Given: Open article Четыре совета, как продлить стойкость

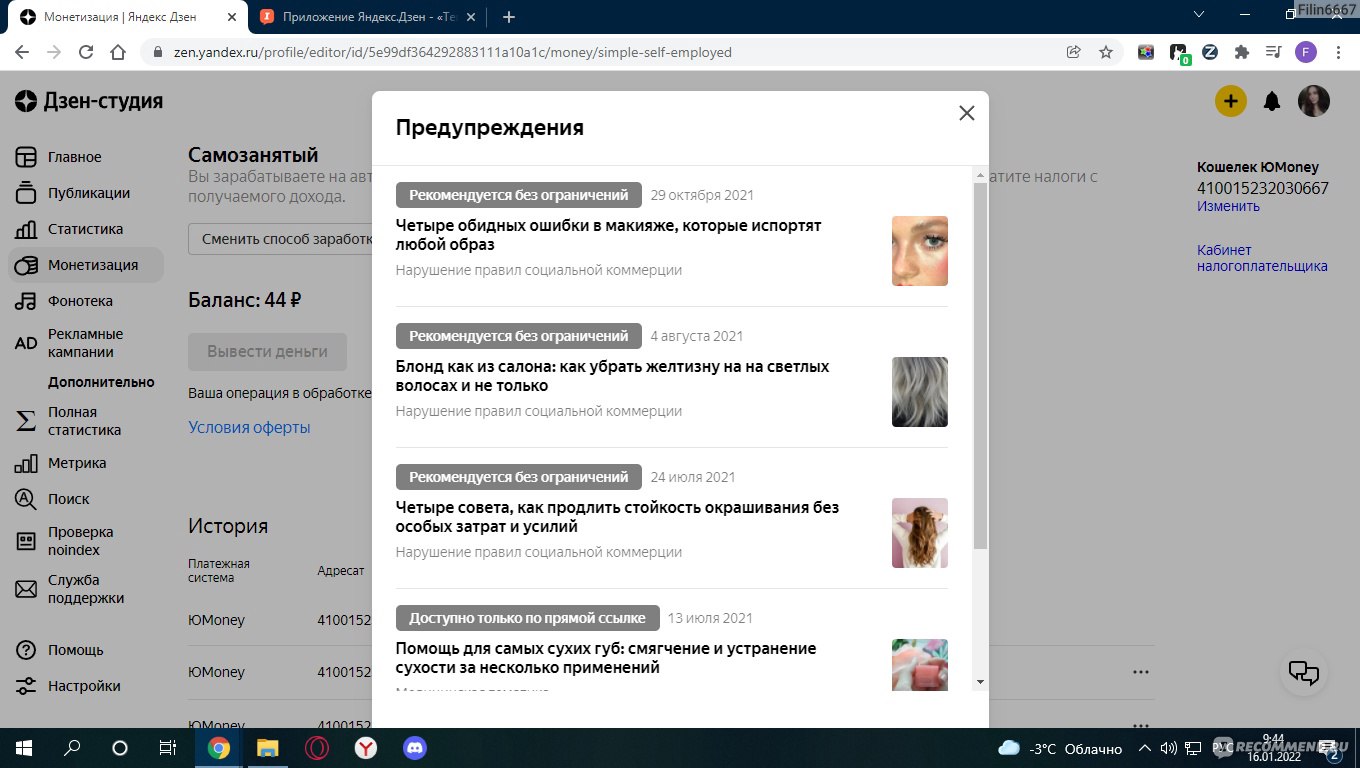Looking at the screenshot, I should point(617,517).
